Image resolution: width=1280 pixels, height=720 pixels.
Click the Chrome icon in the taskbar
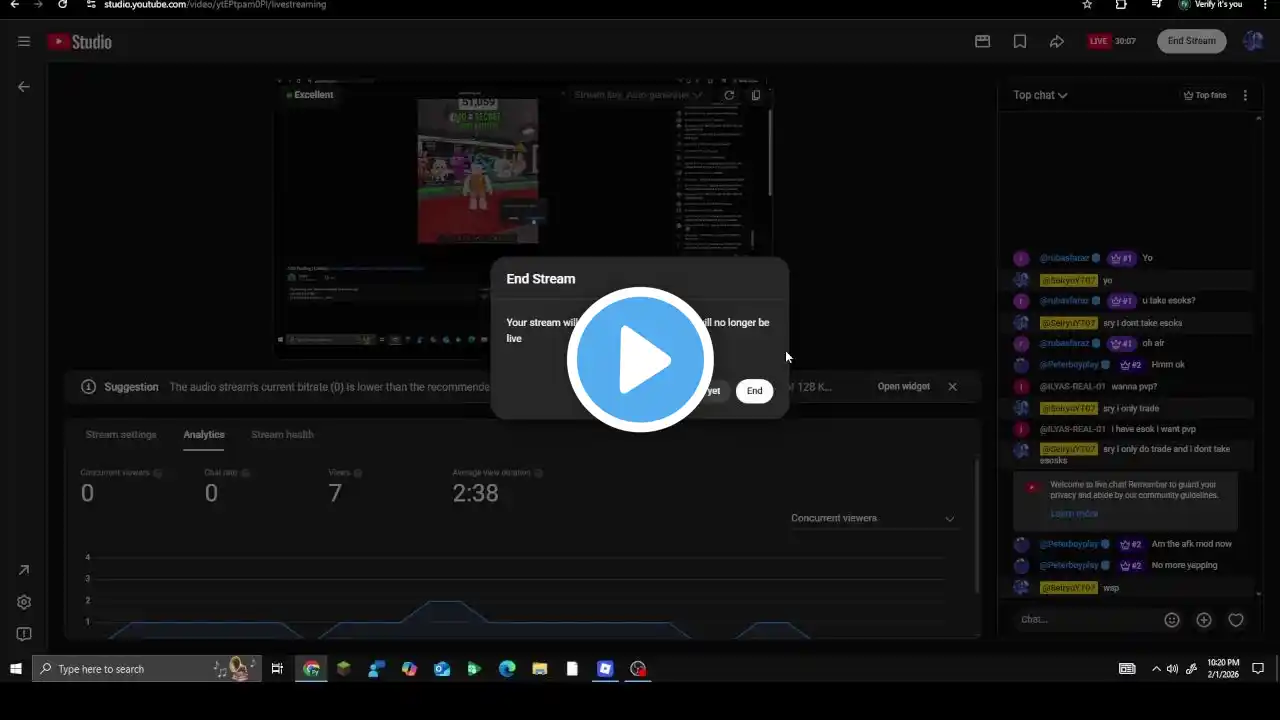click(312, 669)
